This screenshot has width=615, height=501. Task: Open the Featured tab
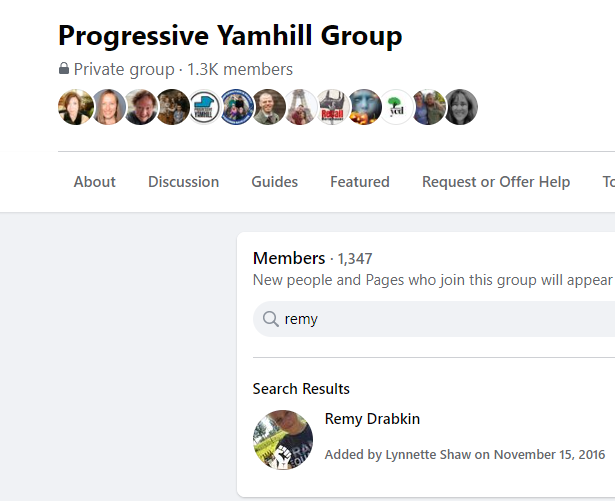(360, 182)
